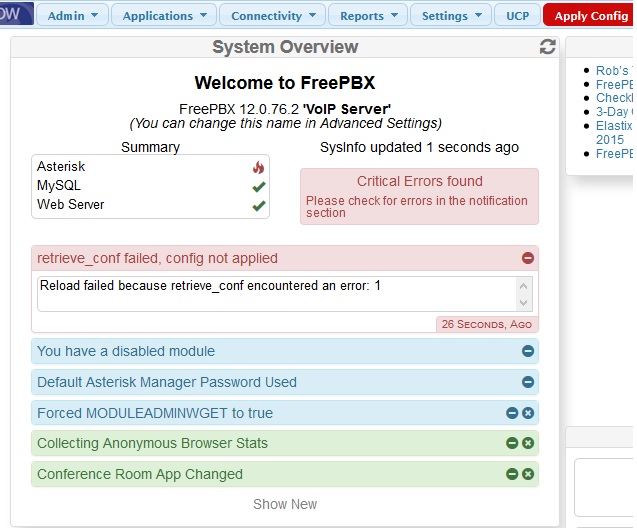Collapse the retrieve_conf failed notification

point(528,258)
